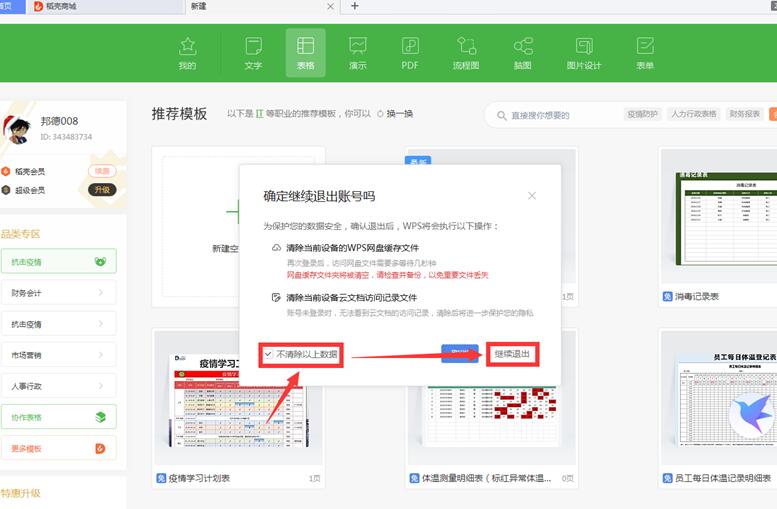777x509 pixels.
Task: Click the 疫情防护 search tag
Action: (x=642, y=114)
